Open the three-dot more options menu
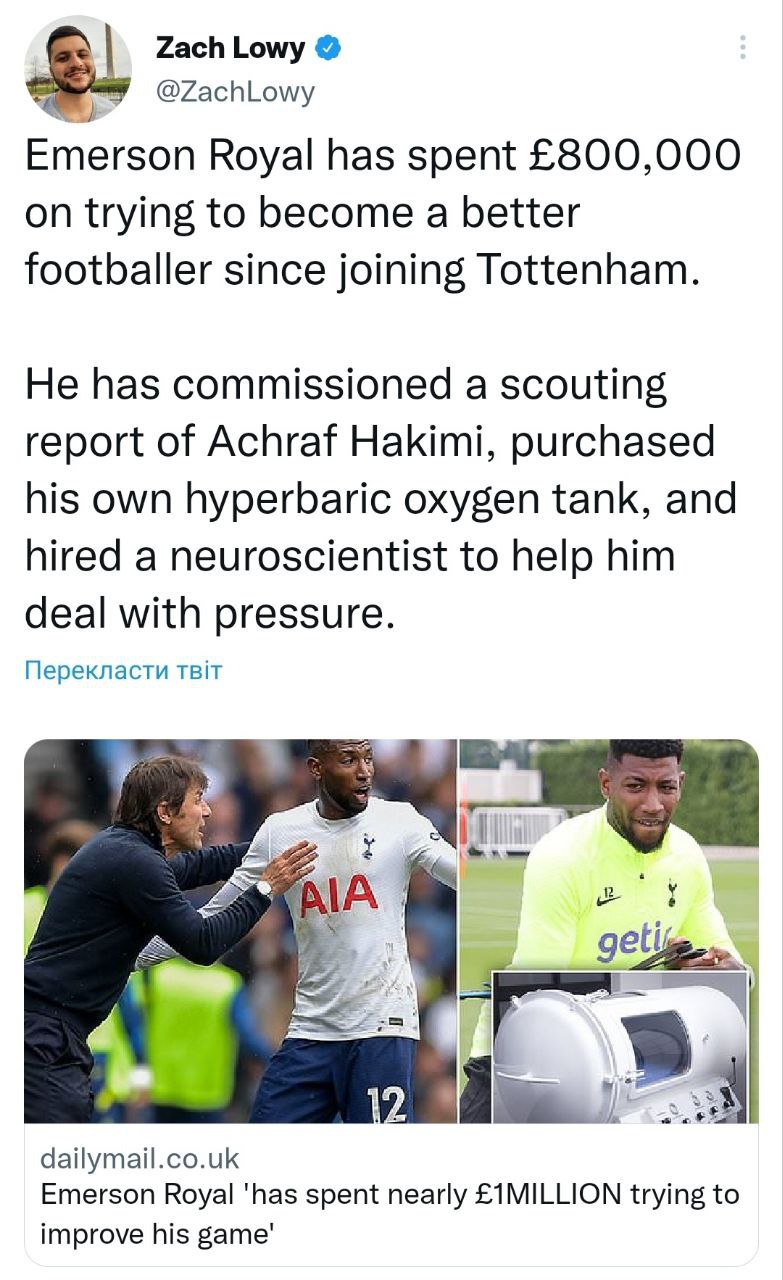 click(x=742, y=47)
